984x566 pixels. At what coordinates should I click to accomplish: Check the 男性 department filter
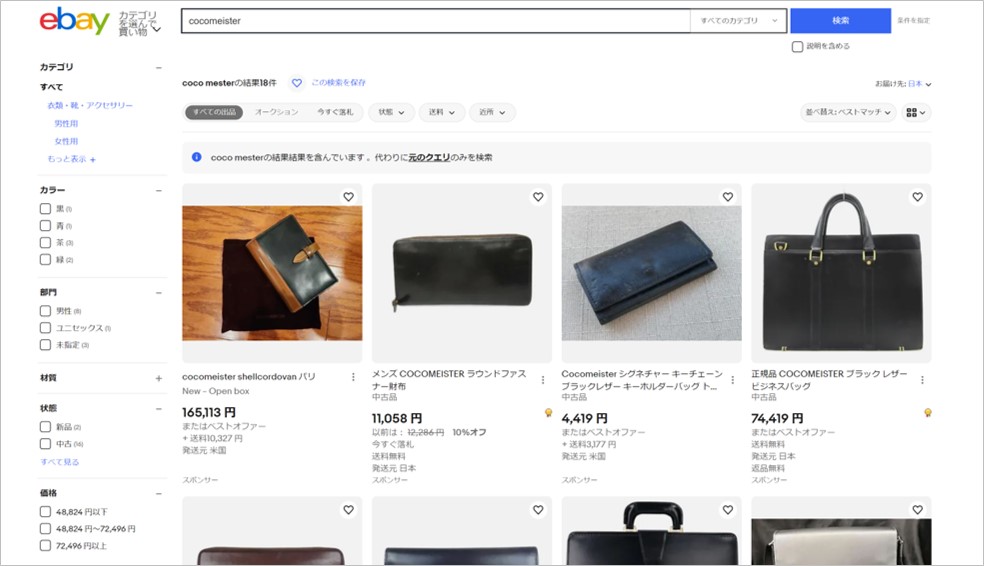(45, 311)
